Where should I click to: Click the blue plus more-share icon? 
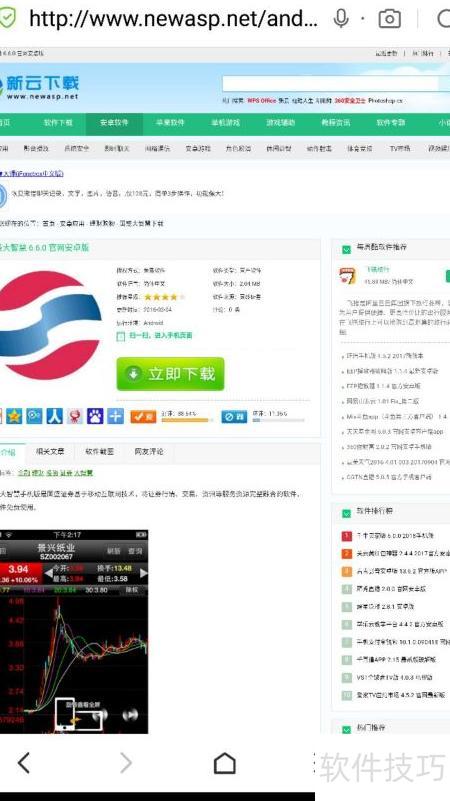pos(115,416)
